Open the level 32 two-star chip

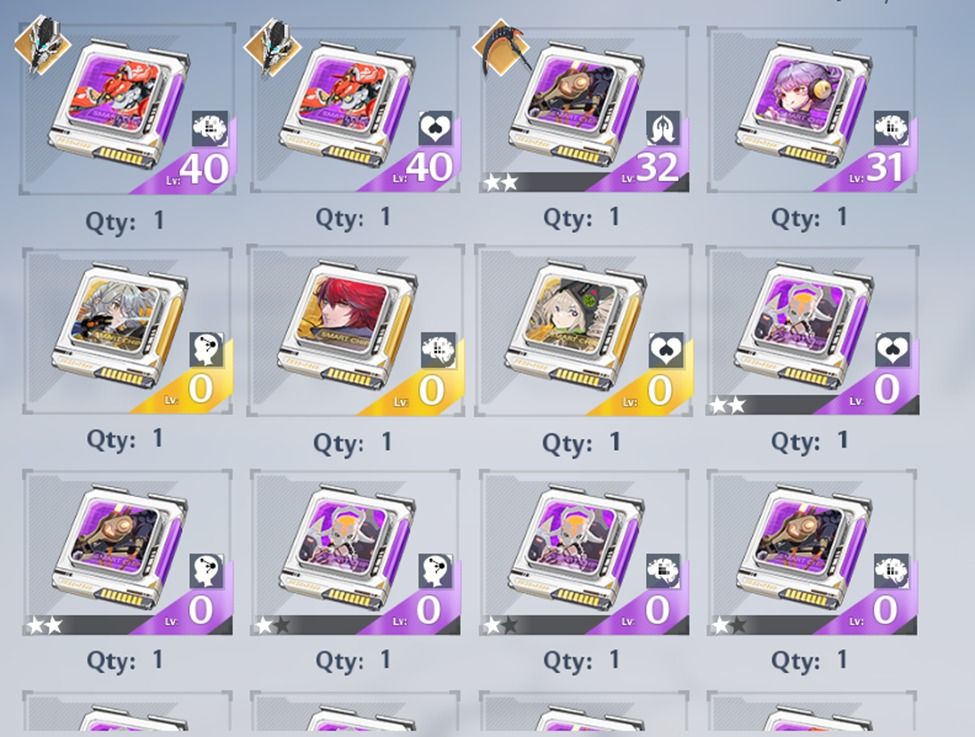(x=584, y=109)
